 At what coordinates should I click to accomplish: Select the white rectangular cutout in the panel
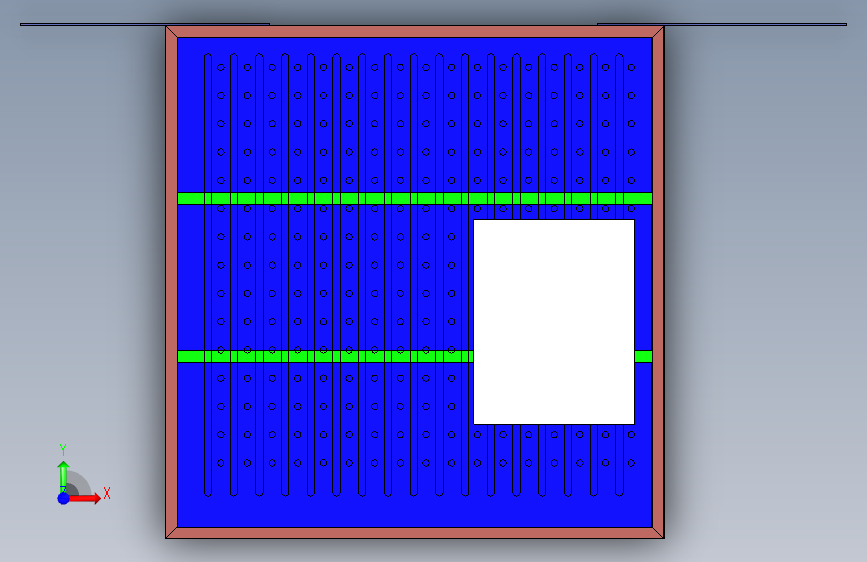click(x=553, y=322)
